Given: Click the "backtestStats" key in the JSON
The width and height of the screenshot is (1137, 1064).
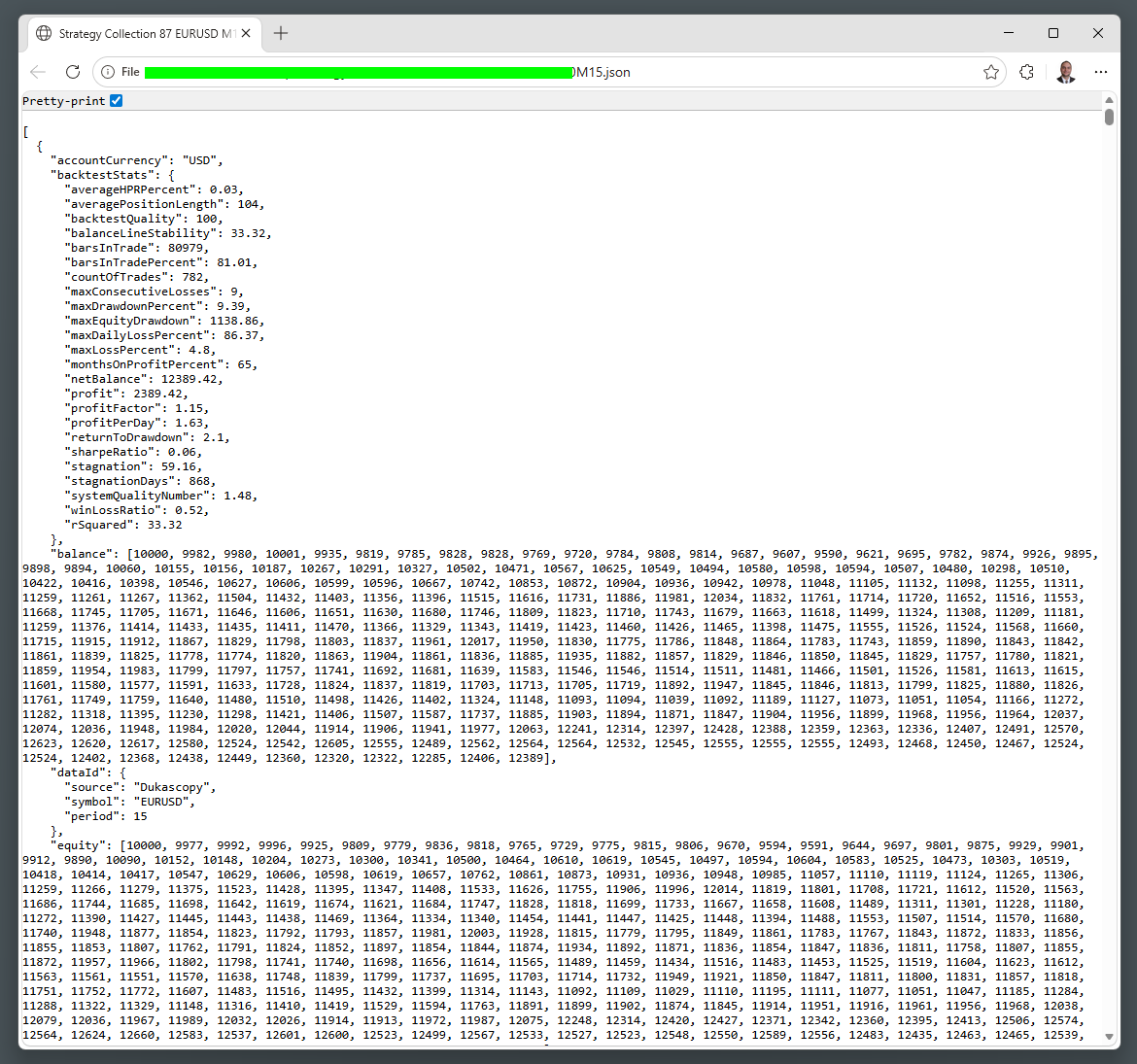Looking at the screenshot, I should (102, 175).
